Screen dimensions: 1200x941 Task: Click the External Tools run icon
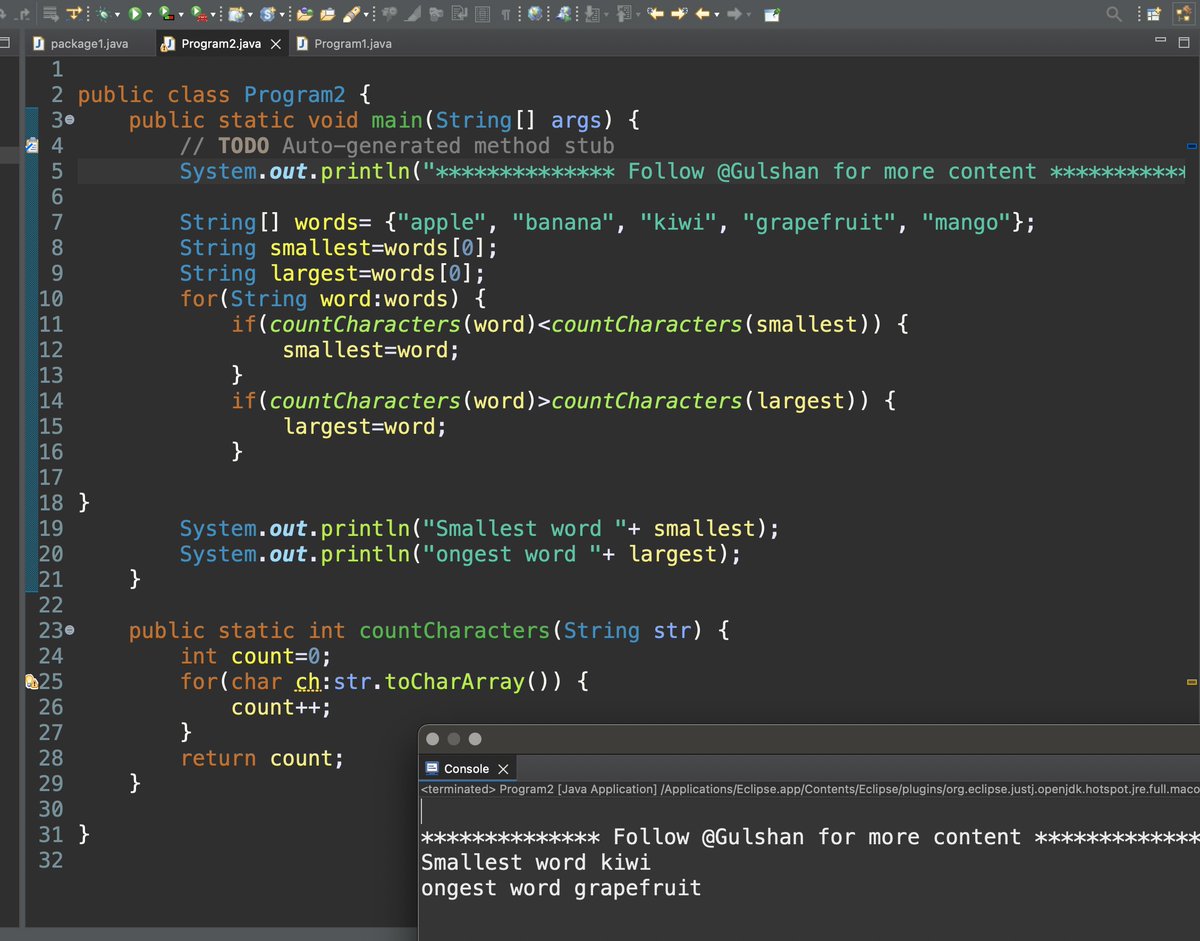(x=198, y=14)
